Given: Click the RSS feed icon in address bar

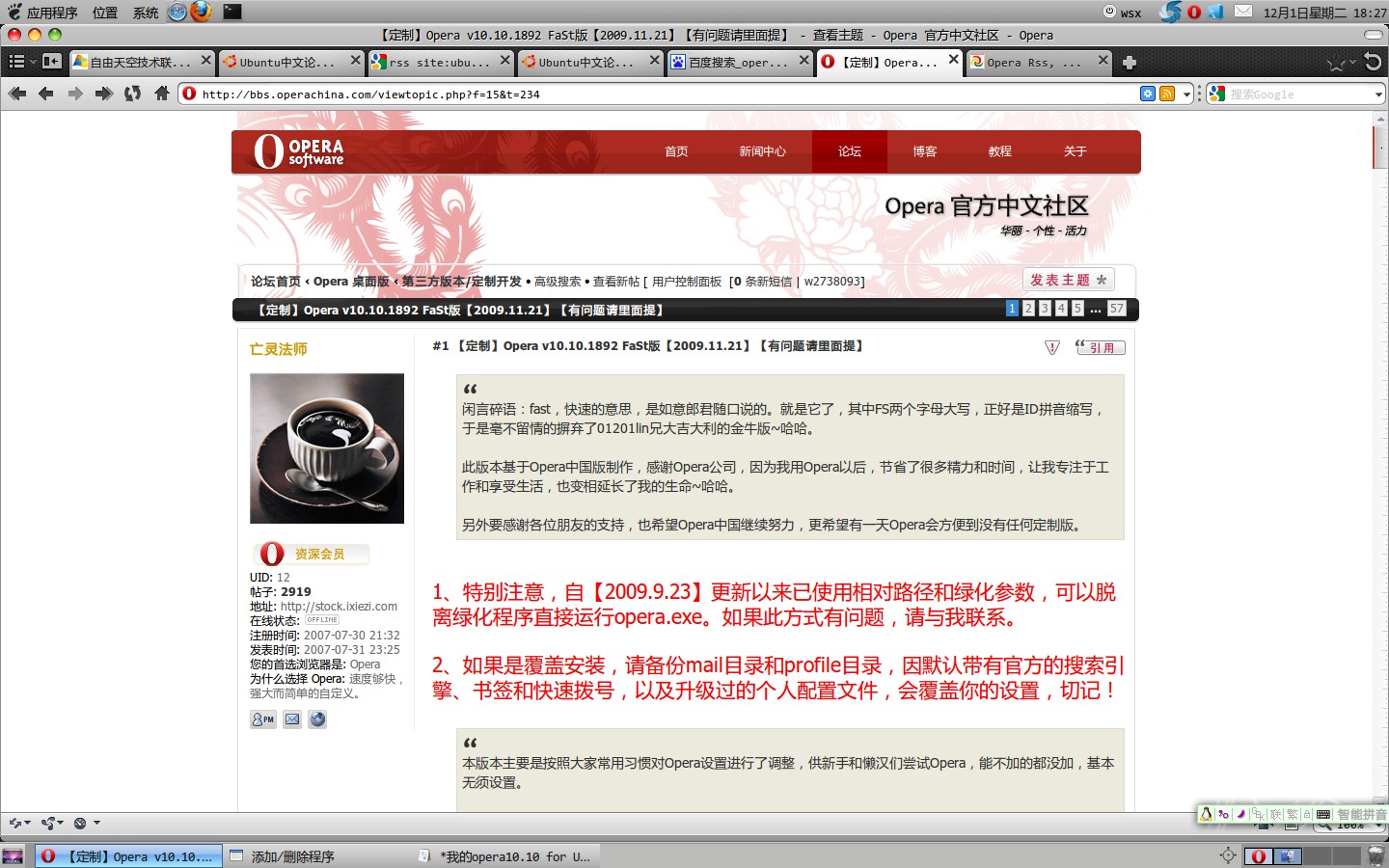Looking at the screenshot, I should (x=1167, y=94).
